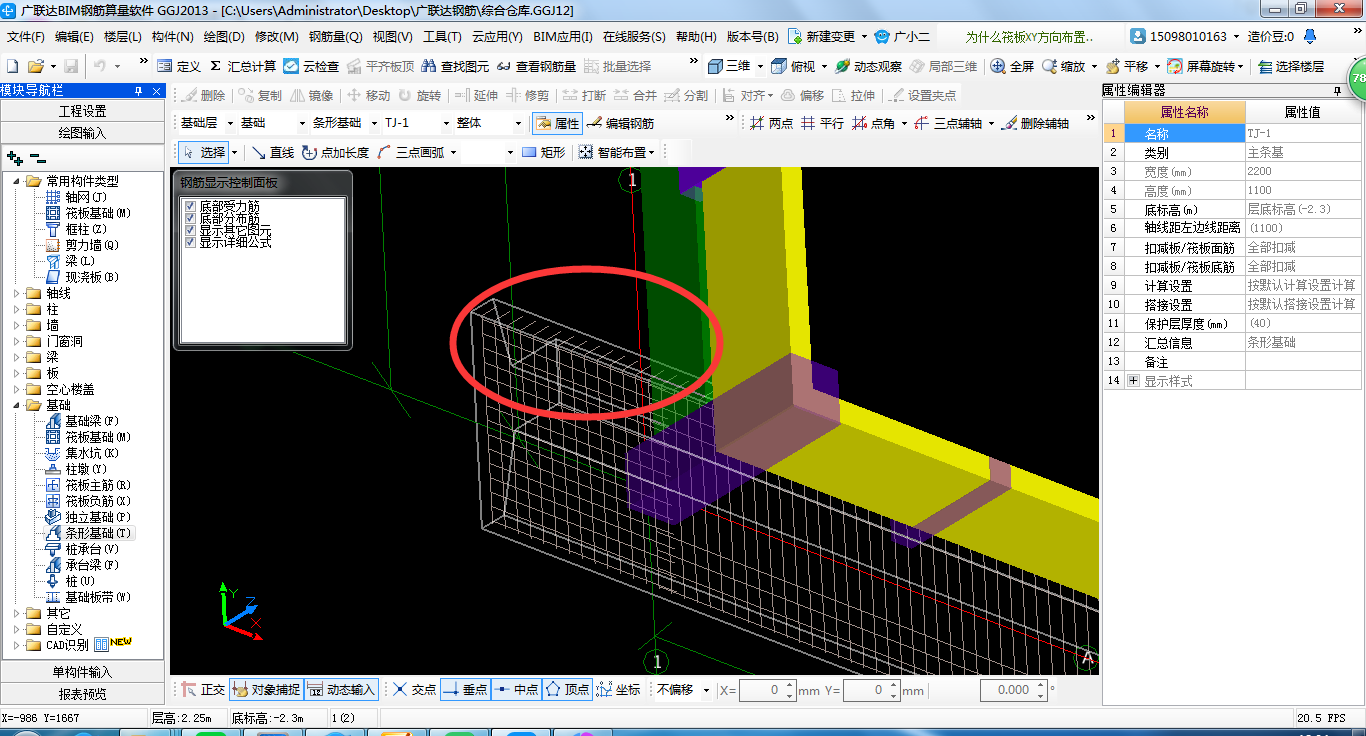Toggle 对象捕捉 object snap
The image size is (1366, 736).
(265, 690)
